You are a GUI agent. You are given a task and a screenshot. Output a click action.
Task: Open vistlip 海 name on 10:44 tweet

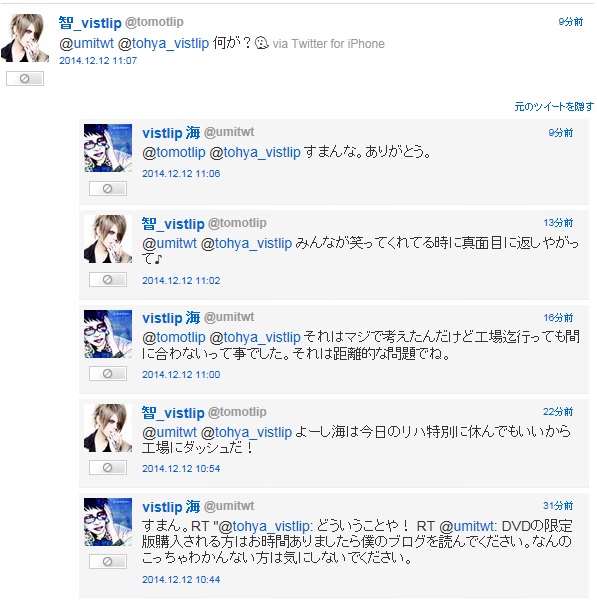tap(171, 507)
